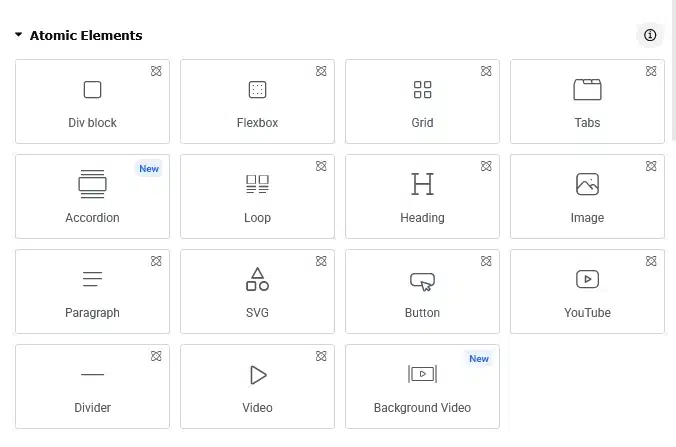Insert the Background Video element
Viewport: 676px width, 447px height.
[x=422, y=387]
